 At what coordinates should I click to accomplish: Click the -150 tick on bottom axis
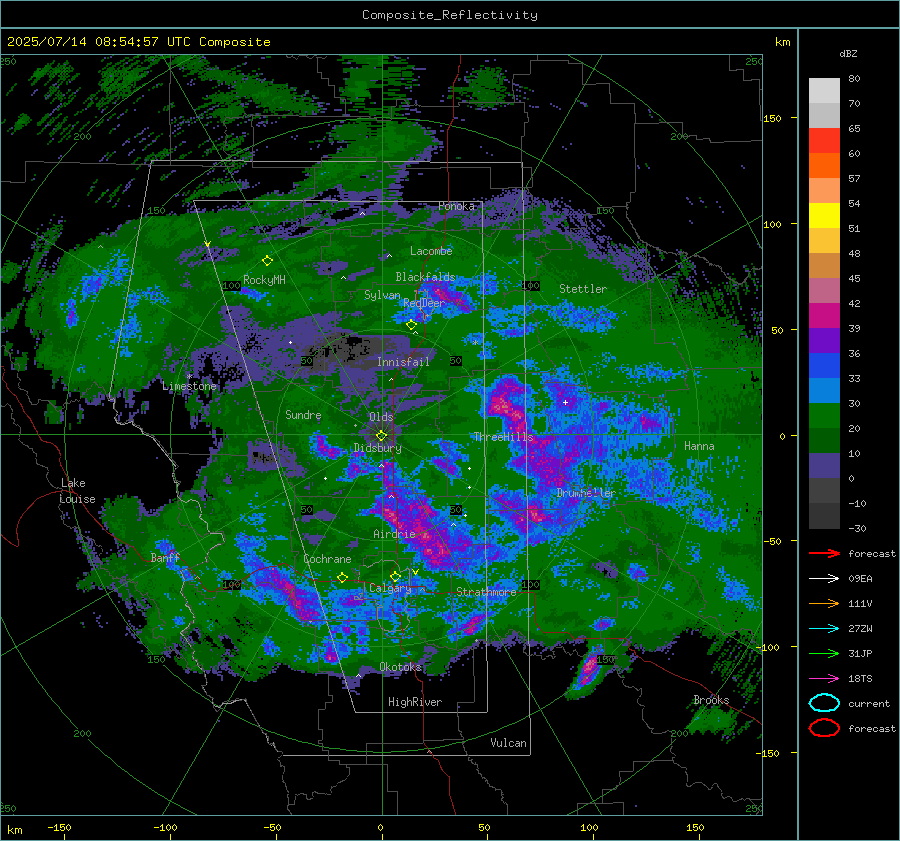pos(59,827)
